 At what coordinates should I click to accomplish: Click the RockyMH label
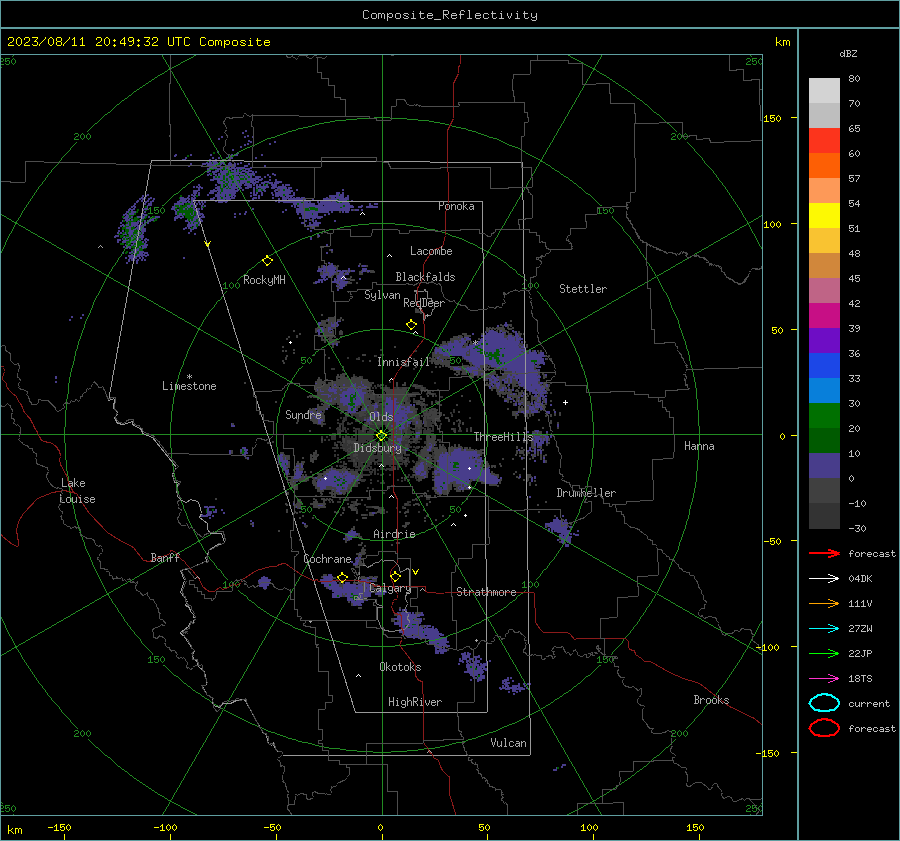[264, 280]
